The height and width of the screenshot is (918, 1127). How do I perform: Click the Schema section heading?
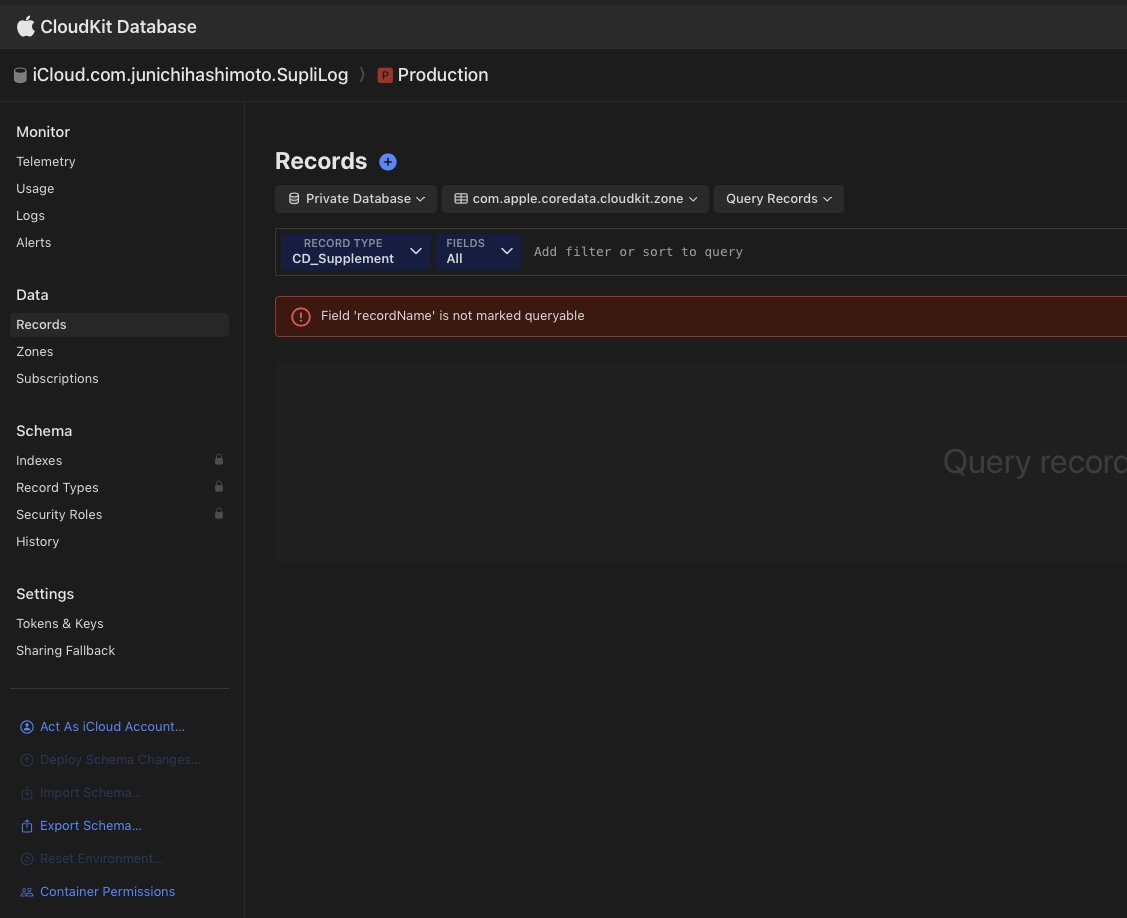pos(44,431)
